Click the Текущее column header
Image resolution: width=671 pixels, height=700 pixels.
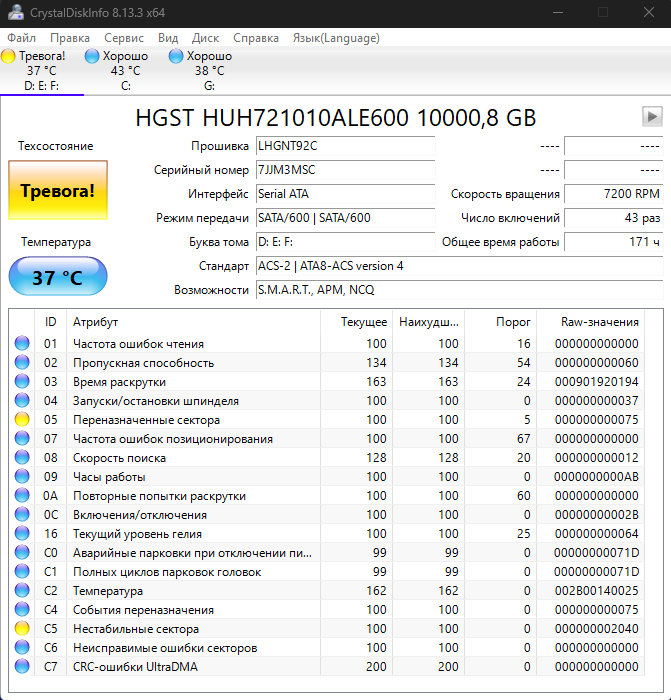coord(356,322)
